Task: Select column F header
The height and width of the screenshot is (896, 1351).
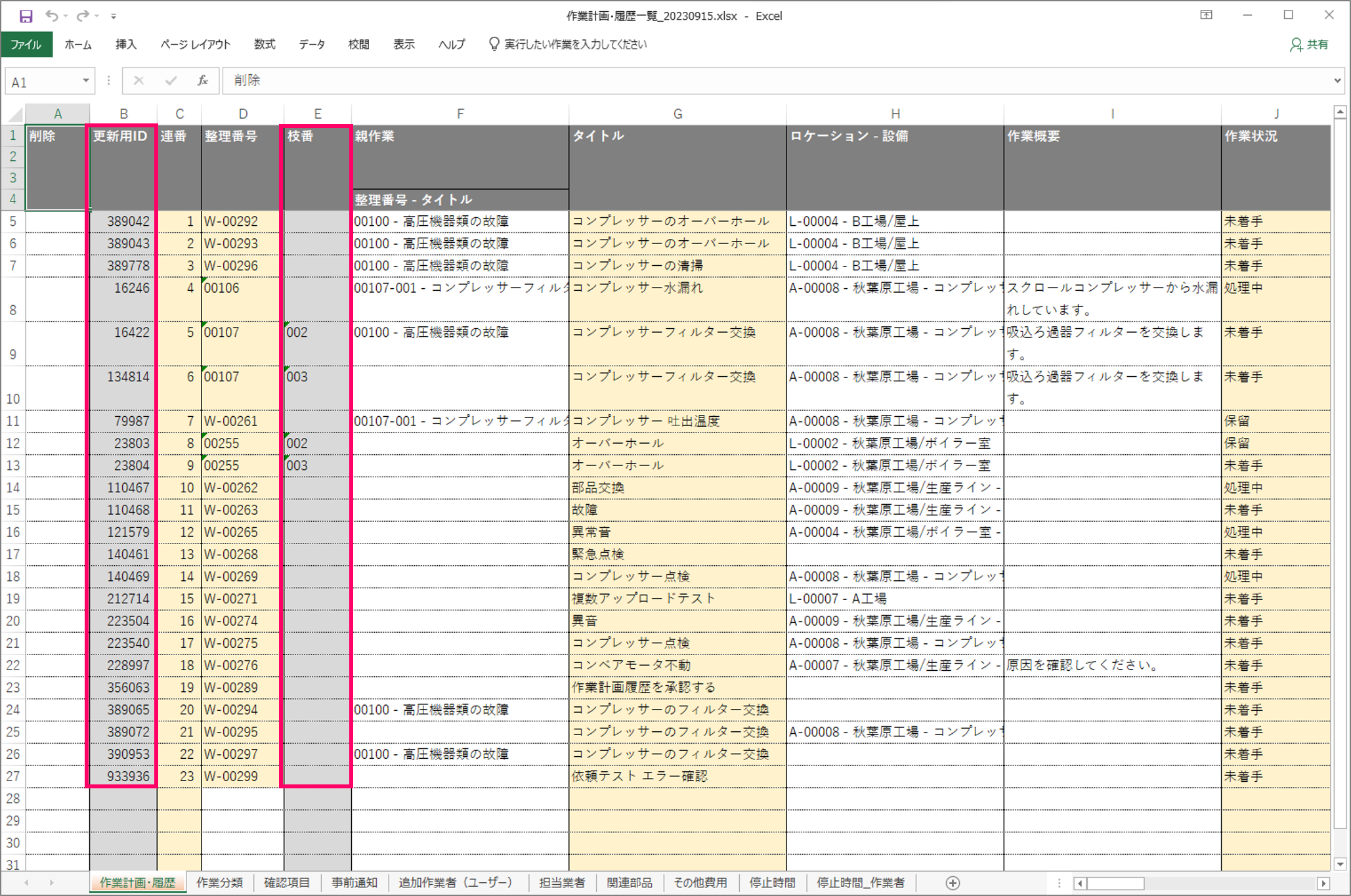Action: coord(460,114)
